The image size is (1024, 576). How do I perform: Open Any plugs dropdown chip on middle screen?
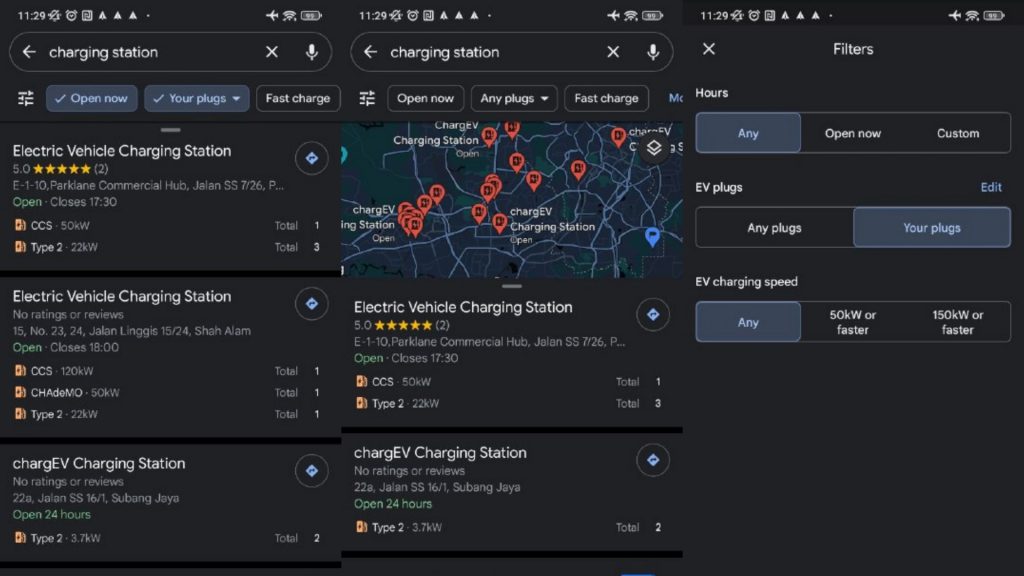pyautogui.click(x=514, y=99)
